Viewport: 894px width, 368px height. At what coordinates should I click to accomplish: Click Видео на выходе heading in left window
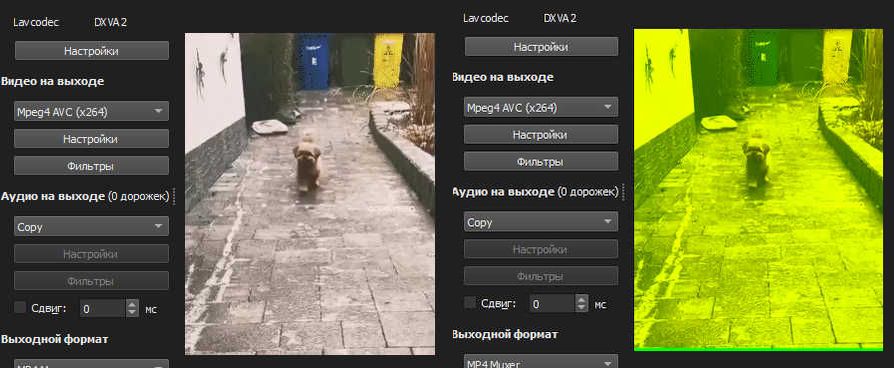pos(53,81)
